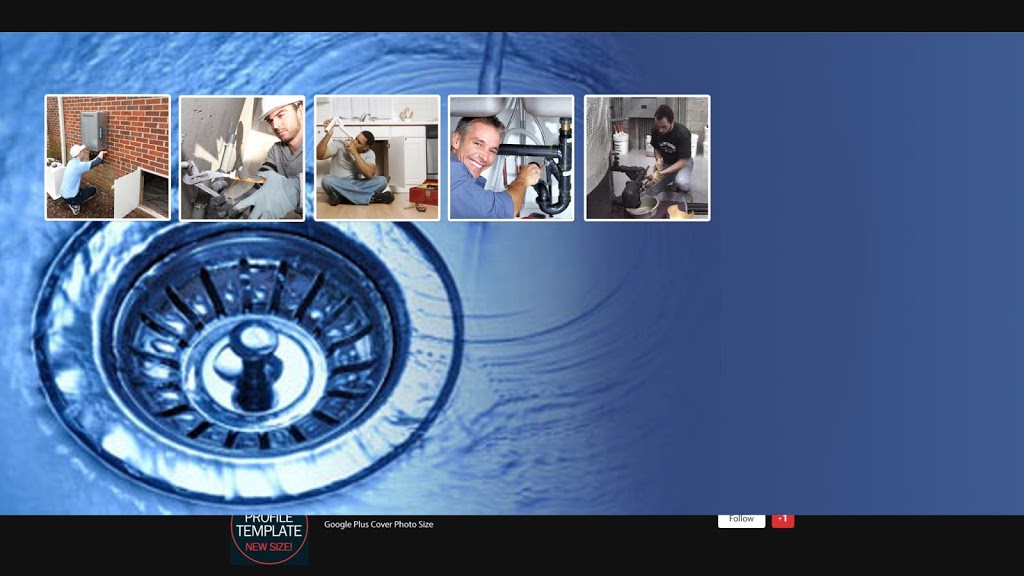Click the gray electrical box in first photo

pyautogui.click(x=94, y=128)
